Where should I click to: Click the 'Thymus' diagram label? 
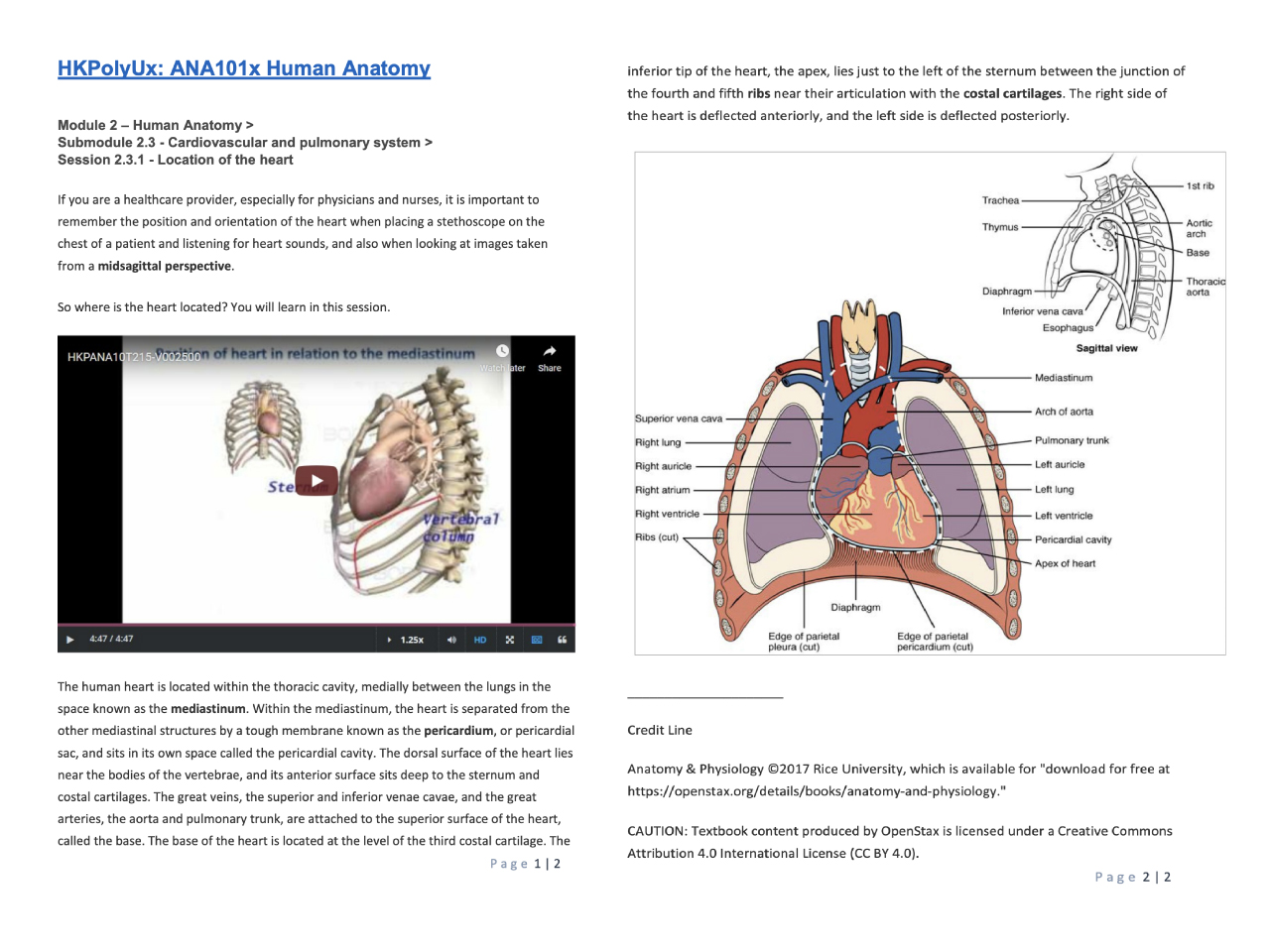tap(1000, 227)
